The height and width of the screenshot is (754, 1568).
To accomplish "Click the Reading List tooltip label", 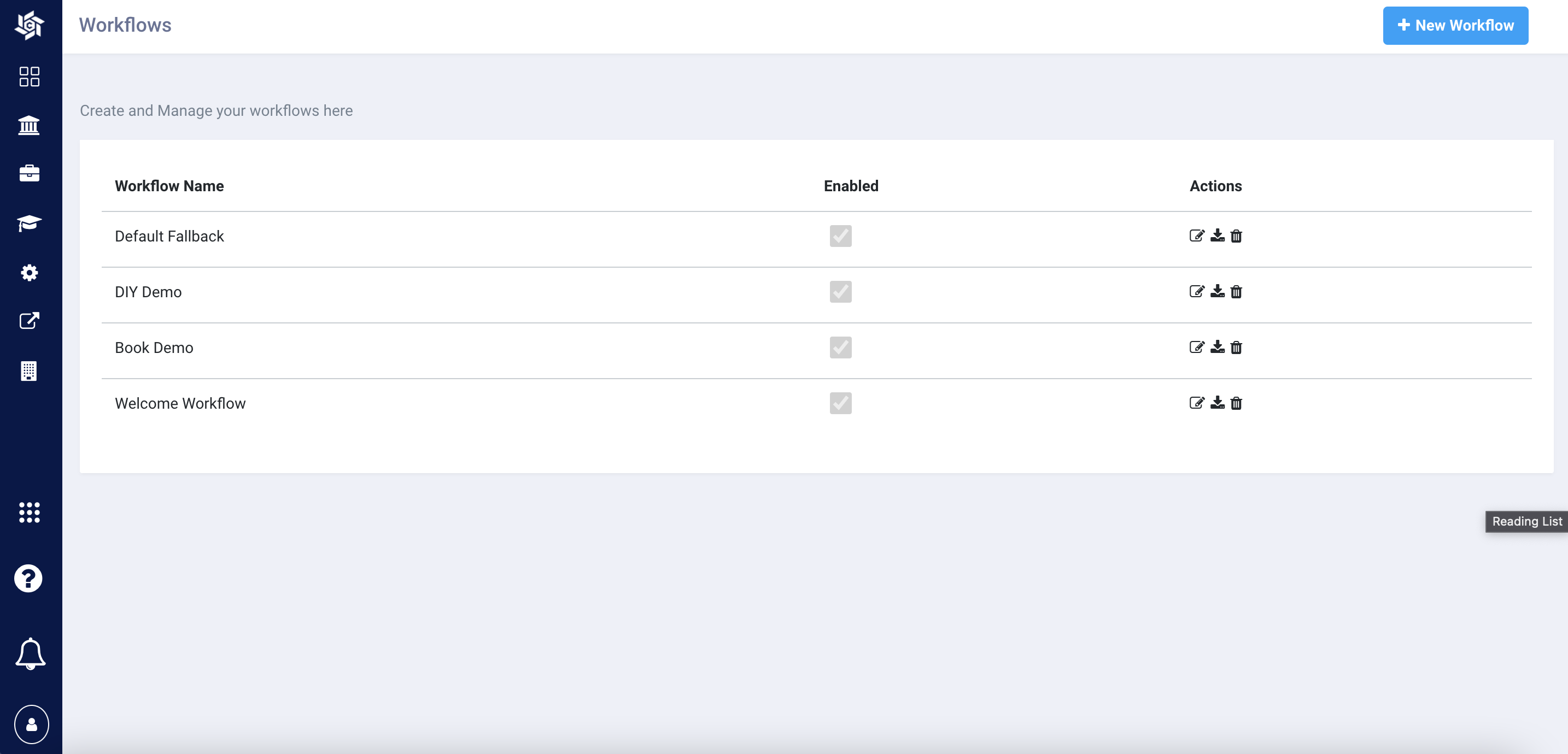I will pos(1526,522).
